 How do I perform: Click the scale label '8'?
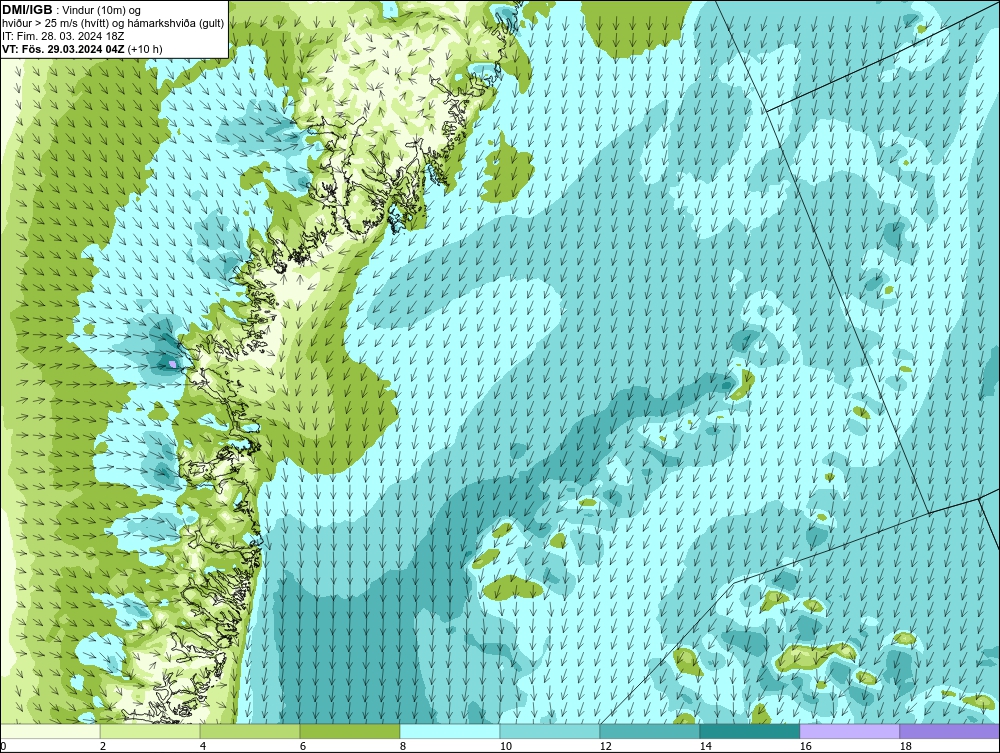[x=403, y=746]
